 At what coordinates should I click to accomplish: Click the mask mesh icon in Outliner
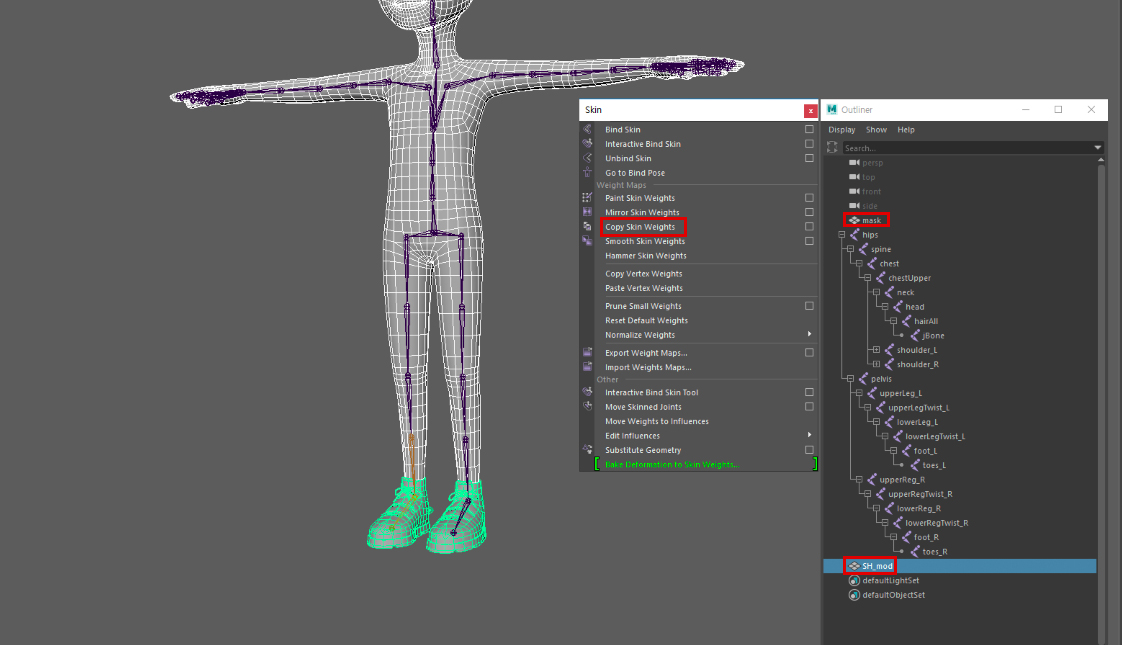coord(854,220)
